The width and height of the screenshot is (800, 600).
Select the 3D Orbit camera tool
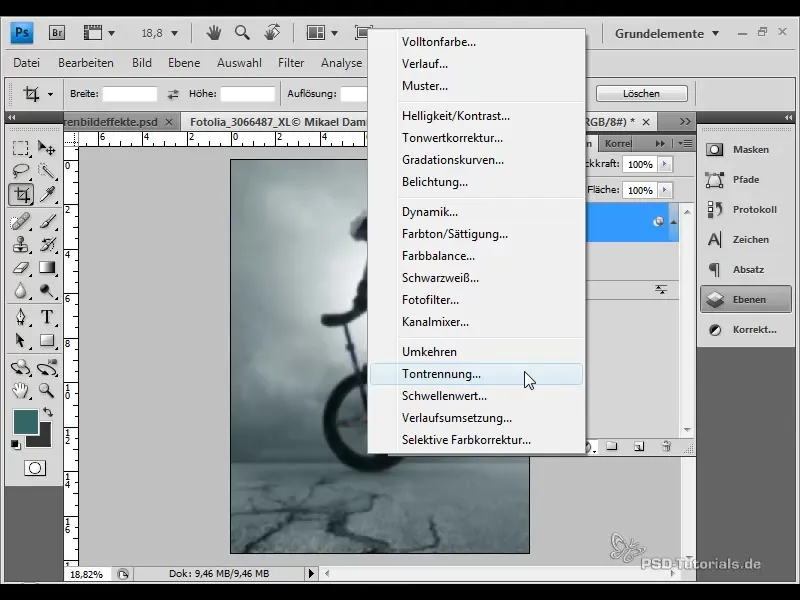47,367
